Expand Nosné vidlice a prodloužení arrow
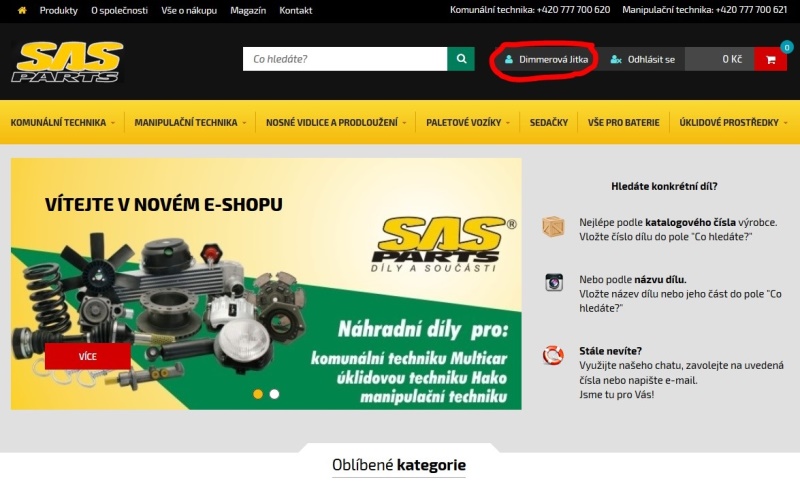 click(x=405, y=123)
